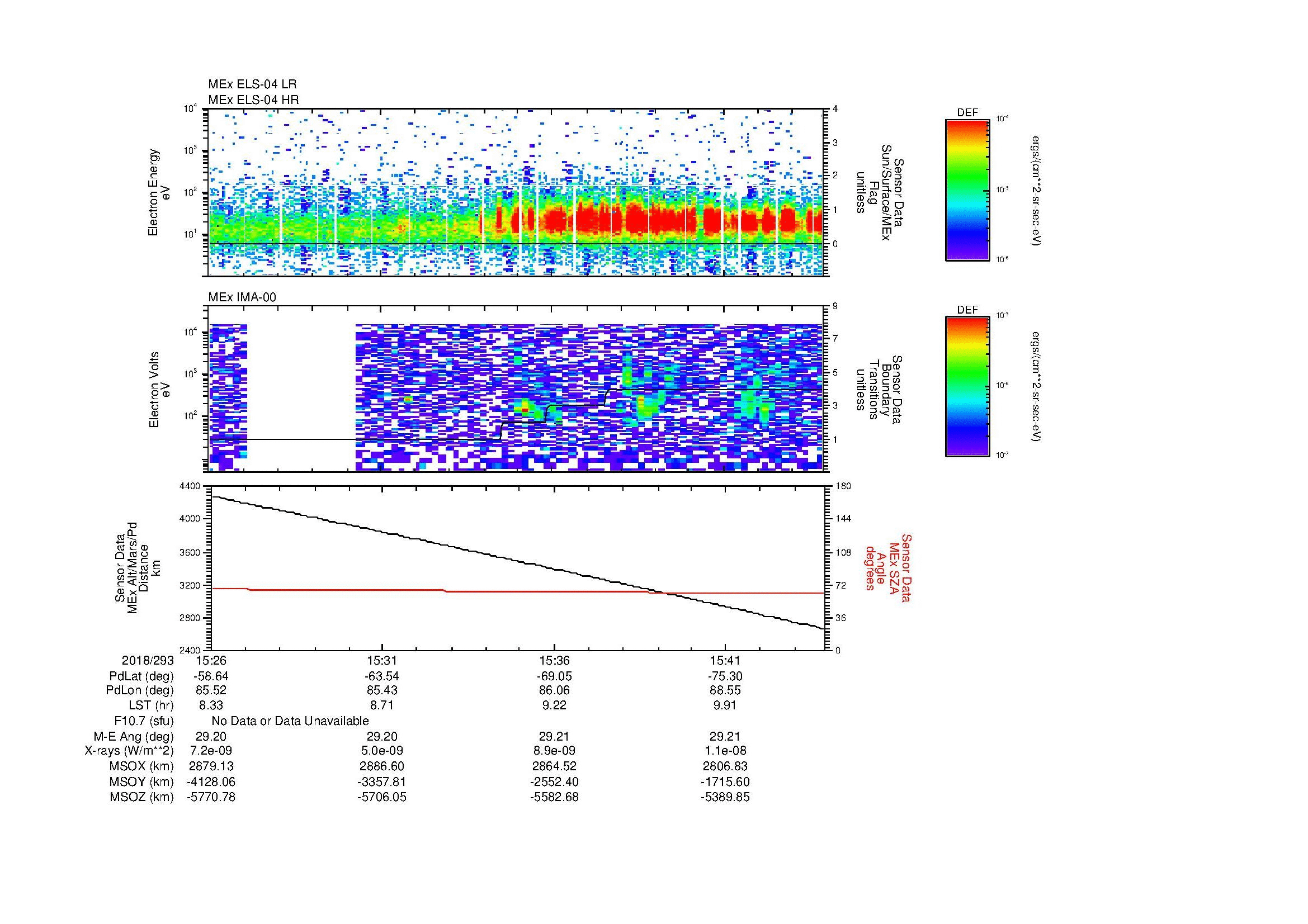The width and height of the screenshot is (1308, 924).
Task: Click the 180 degree SZA axis tick
Action: coord(844,486)
